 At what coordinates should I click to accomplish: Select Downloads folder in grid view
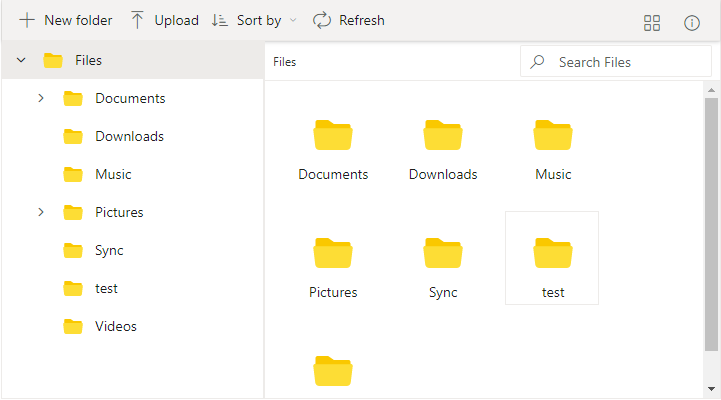pyautogui.click(x=443, y=150)
